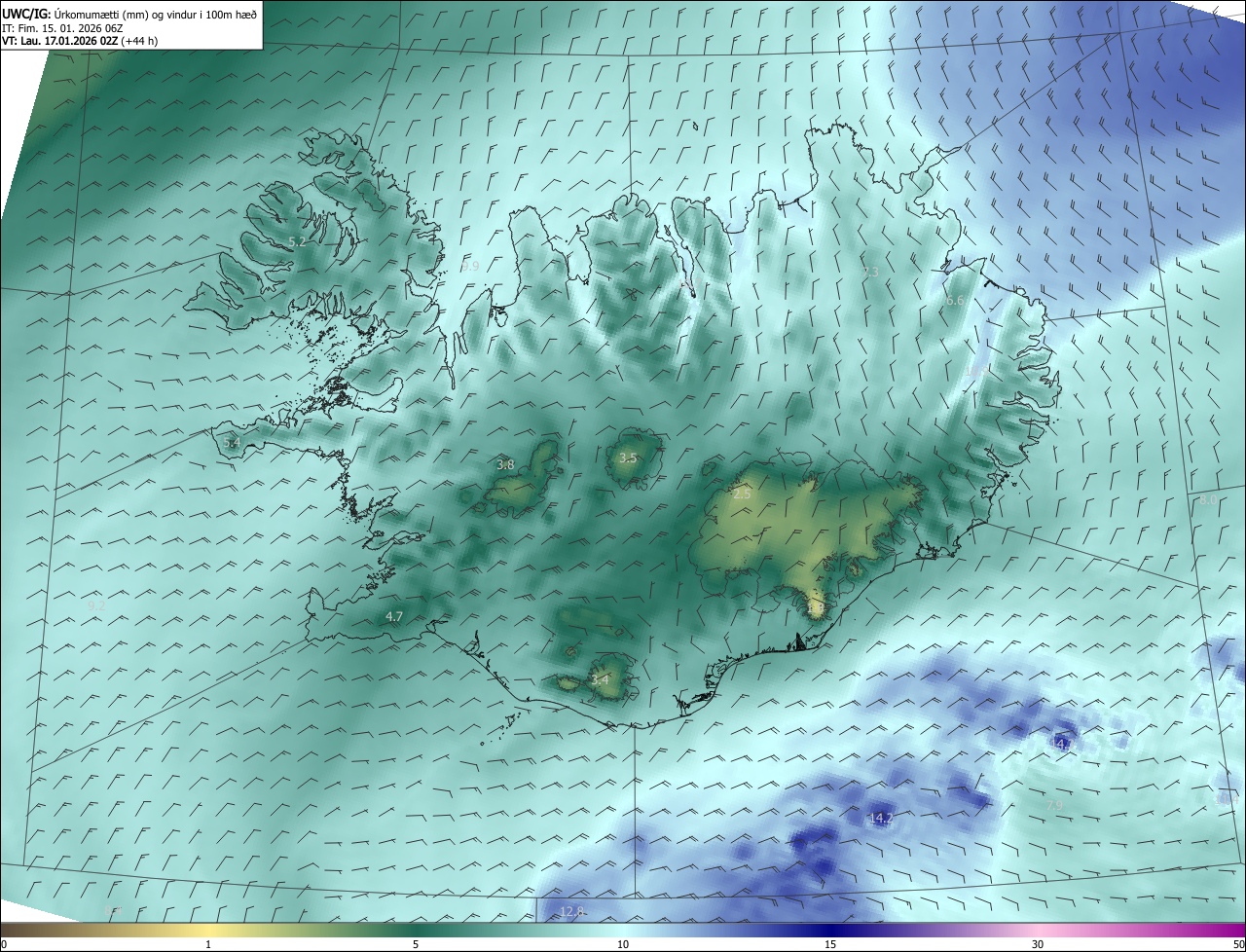Image resolution: width=1246 pixels, height=952 pixels.
Task: Click the 5 tick label on the color scale
Action: pyautogui.click(x=416, y=945)
